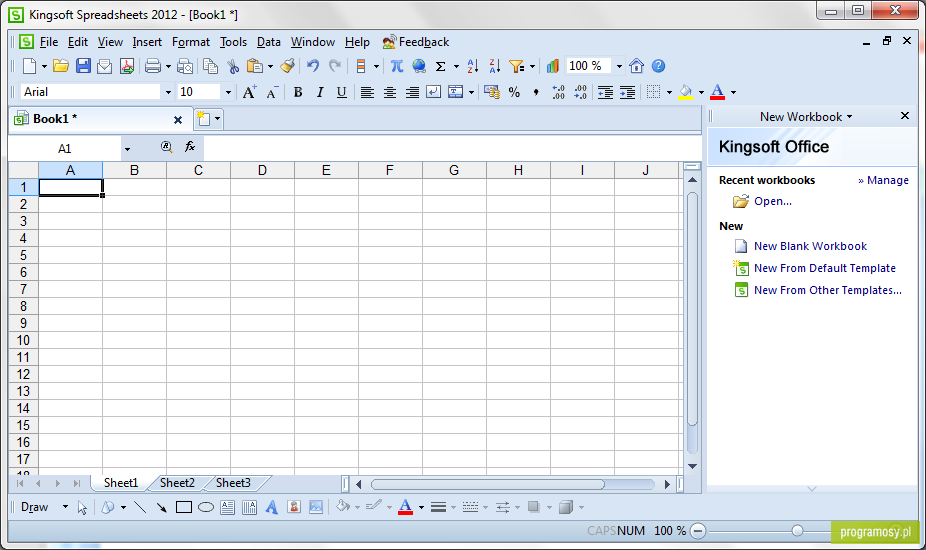Open the Data menu
This screenshot has width=926, height=550.
click(269, 42)
